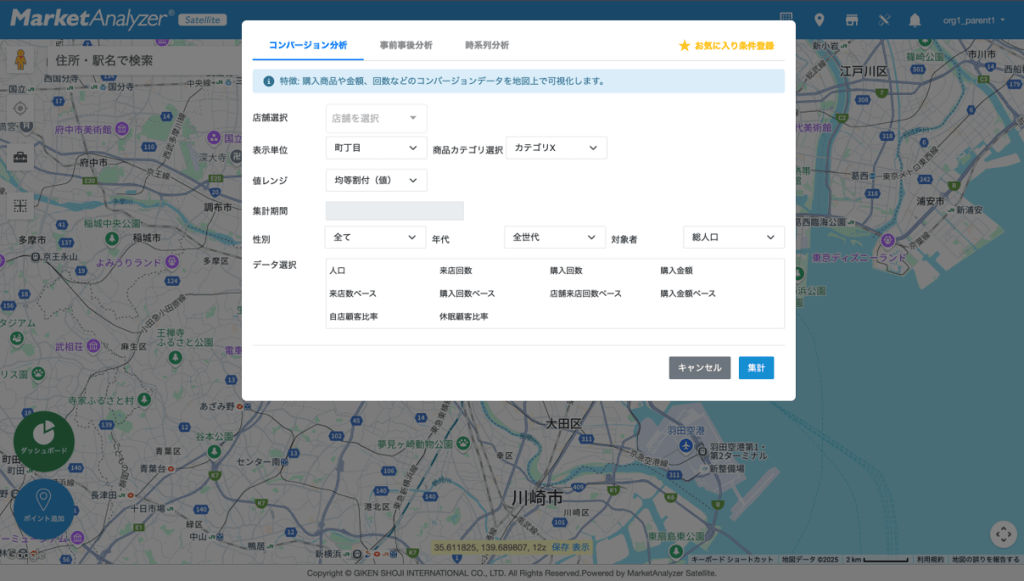
Task: Open the 性別 全て dropdown
Action: point(376,238)
